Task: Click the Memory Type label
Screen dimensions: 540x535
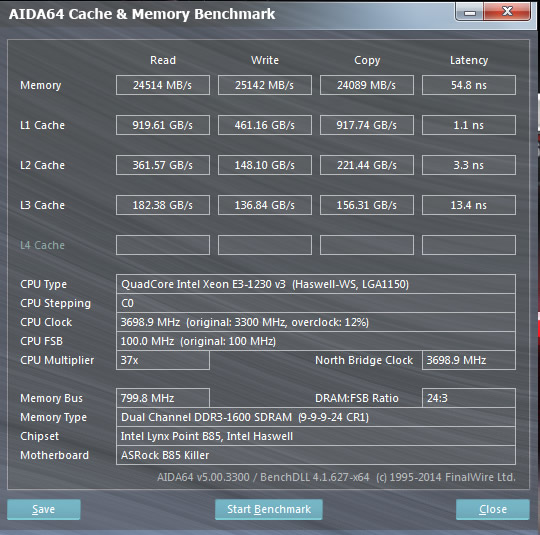Action: point(53,417)
